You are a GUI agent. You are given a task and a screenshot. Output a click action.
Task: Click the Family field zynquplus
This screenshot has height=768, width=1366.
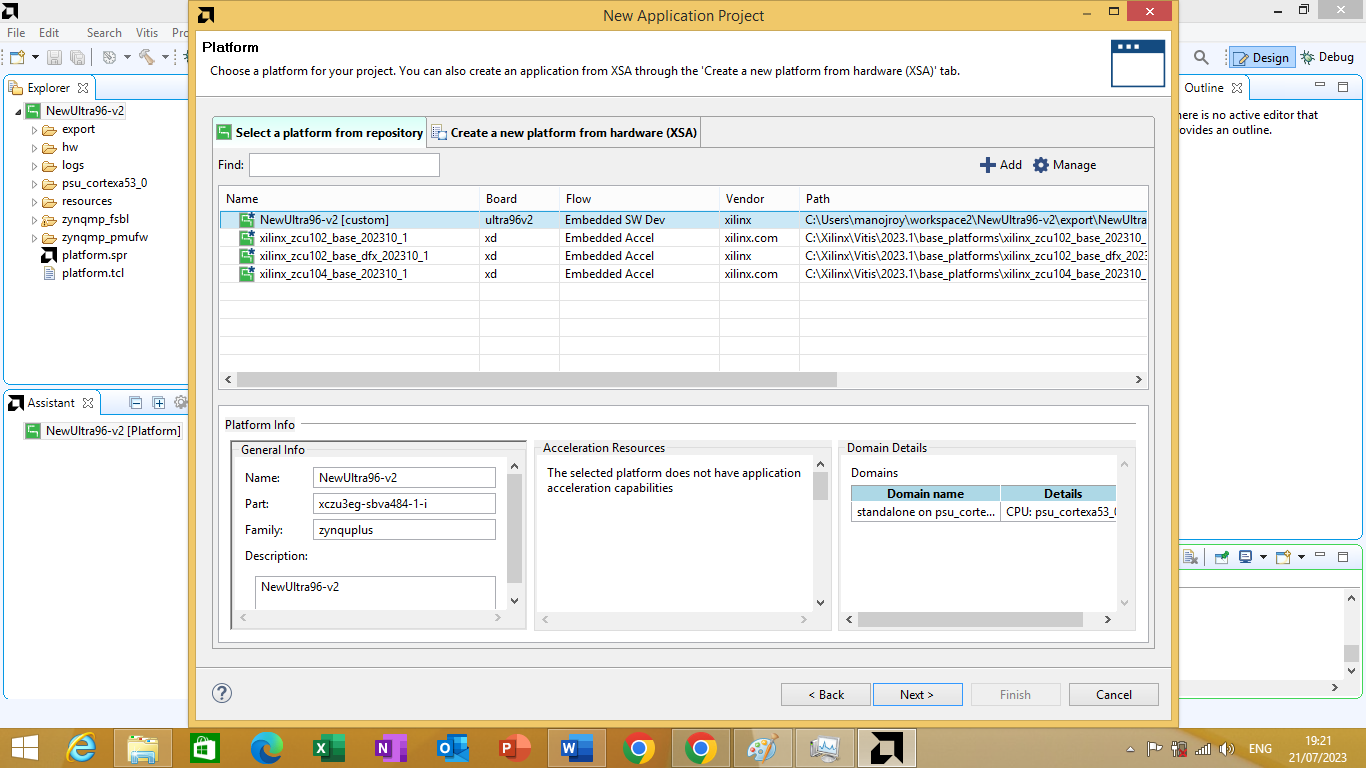point(404,530)
